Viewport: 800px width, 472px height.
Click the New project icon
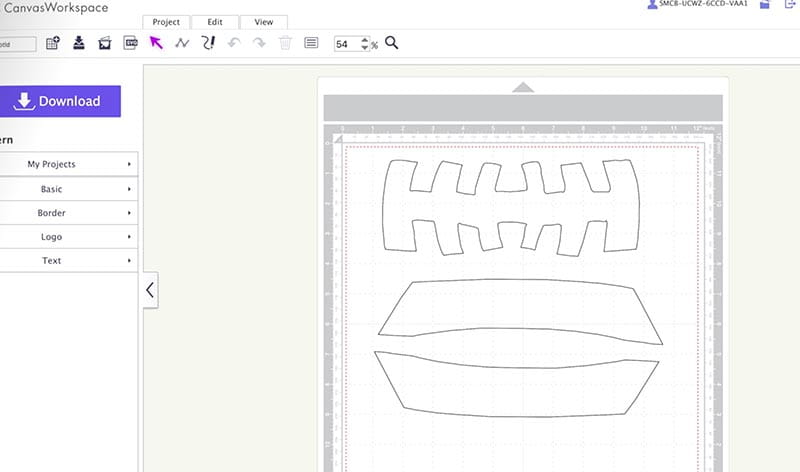[53, 43]
